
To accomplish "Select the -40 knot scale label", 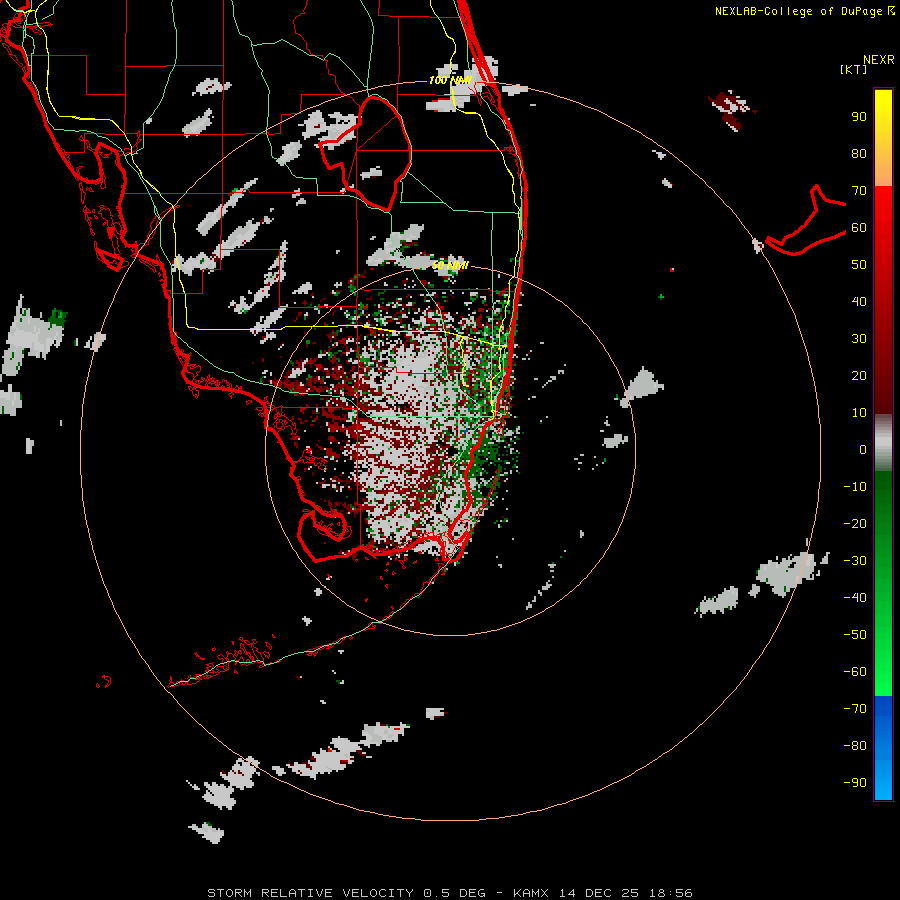I will [x=855, y=598].
